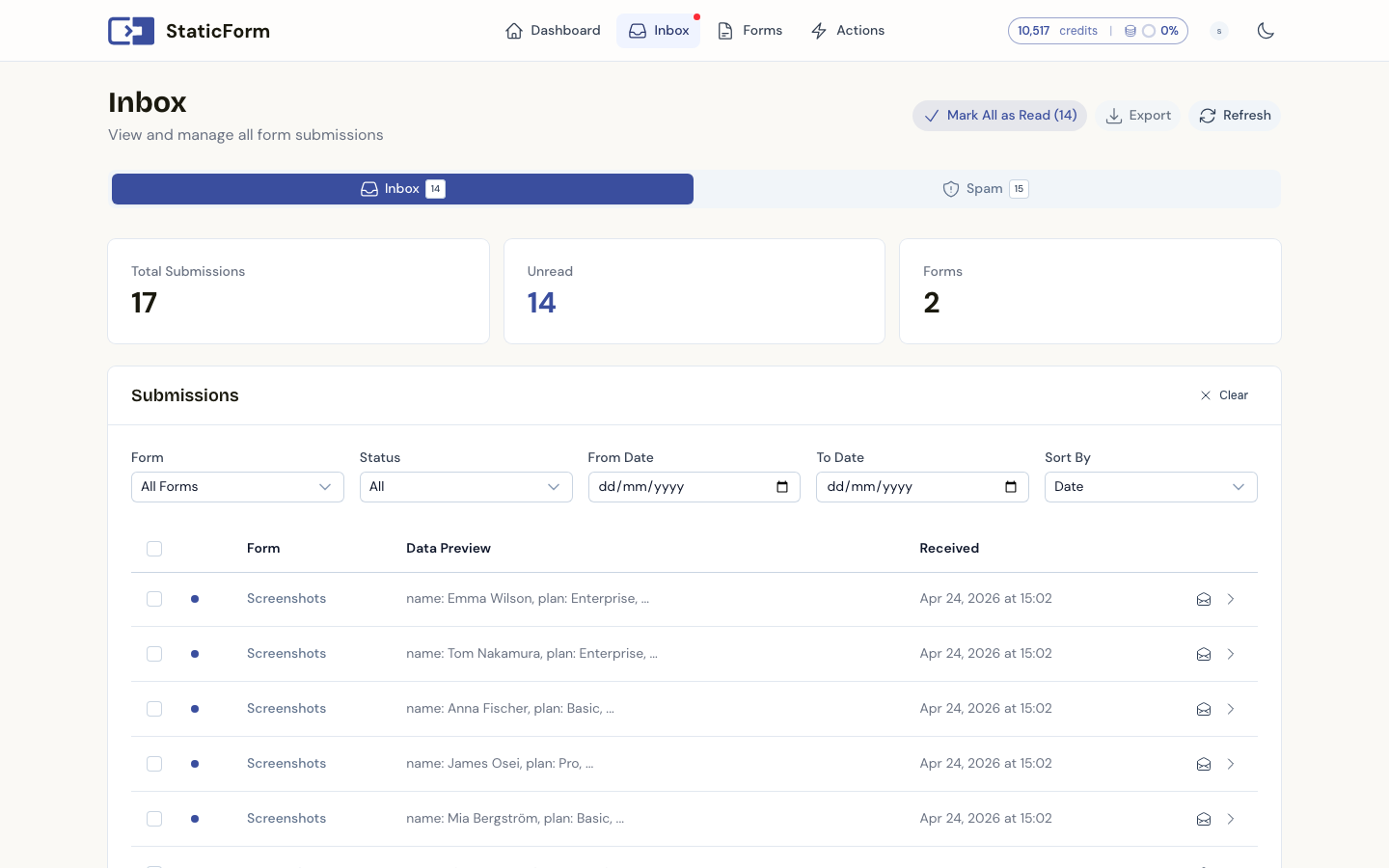Image resolution: width=1389 pixels, height=868 pixels.
Task: Click the From Date input field
Action: (x=694, y=487)
